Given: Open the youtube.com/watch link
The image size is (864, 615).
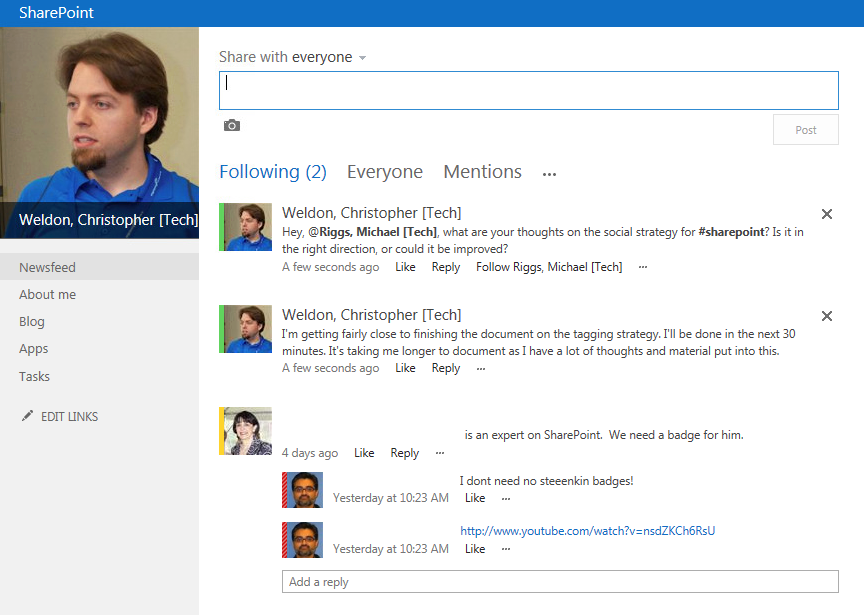Looking at the screenshot, I should [587, 531].
